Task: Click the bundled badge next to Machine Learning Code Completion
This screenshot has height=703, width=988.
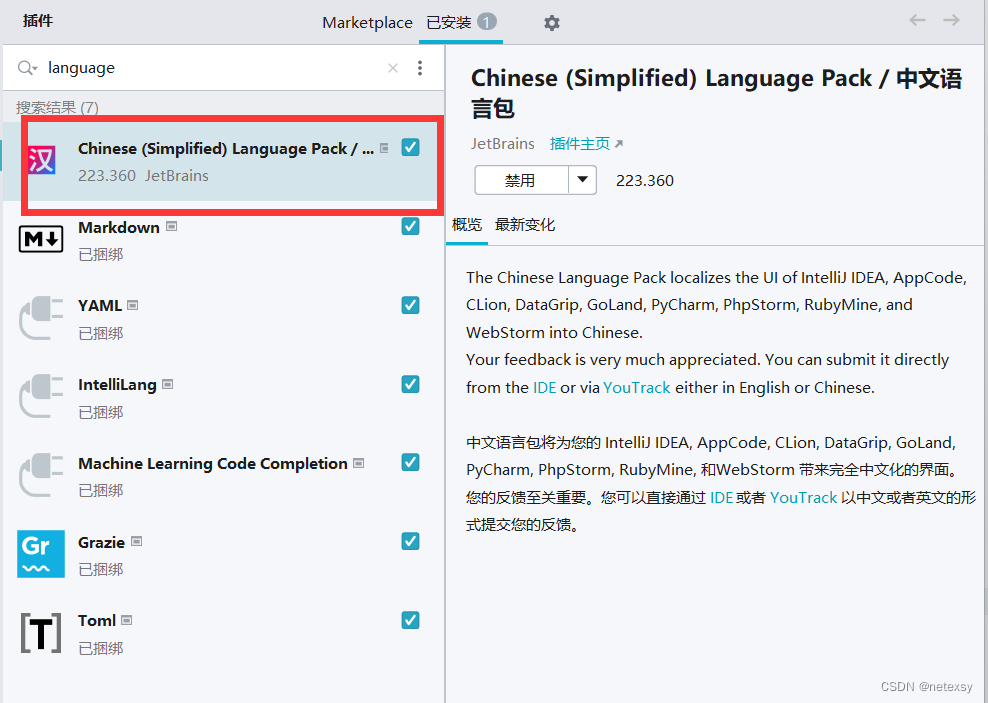Action: tap(359, 463)
